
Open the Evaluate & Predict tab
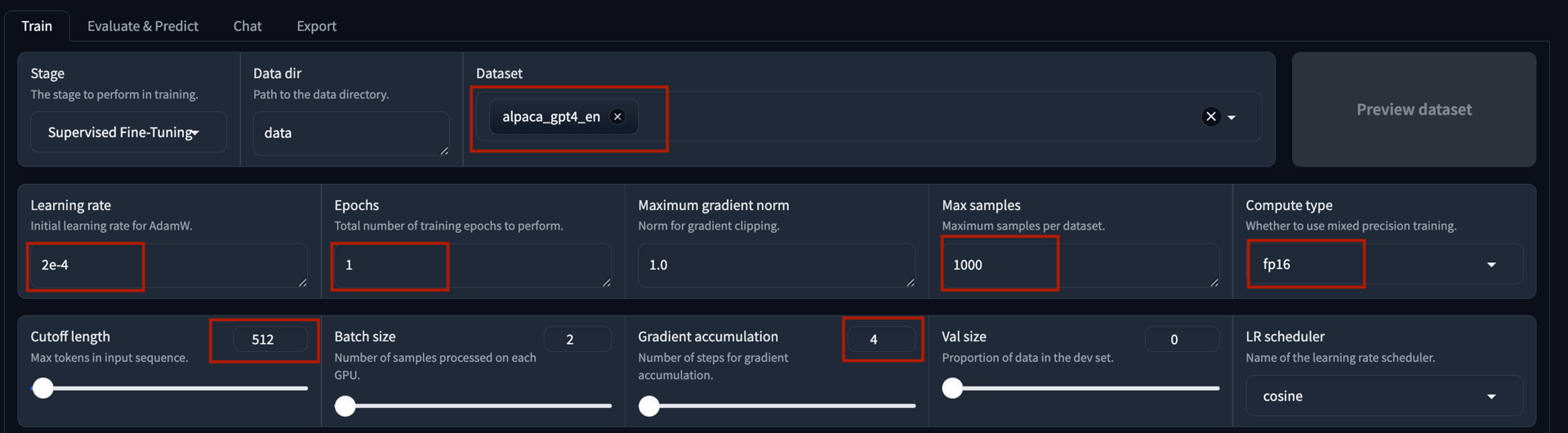pos(142,26)
